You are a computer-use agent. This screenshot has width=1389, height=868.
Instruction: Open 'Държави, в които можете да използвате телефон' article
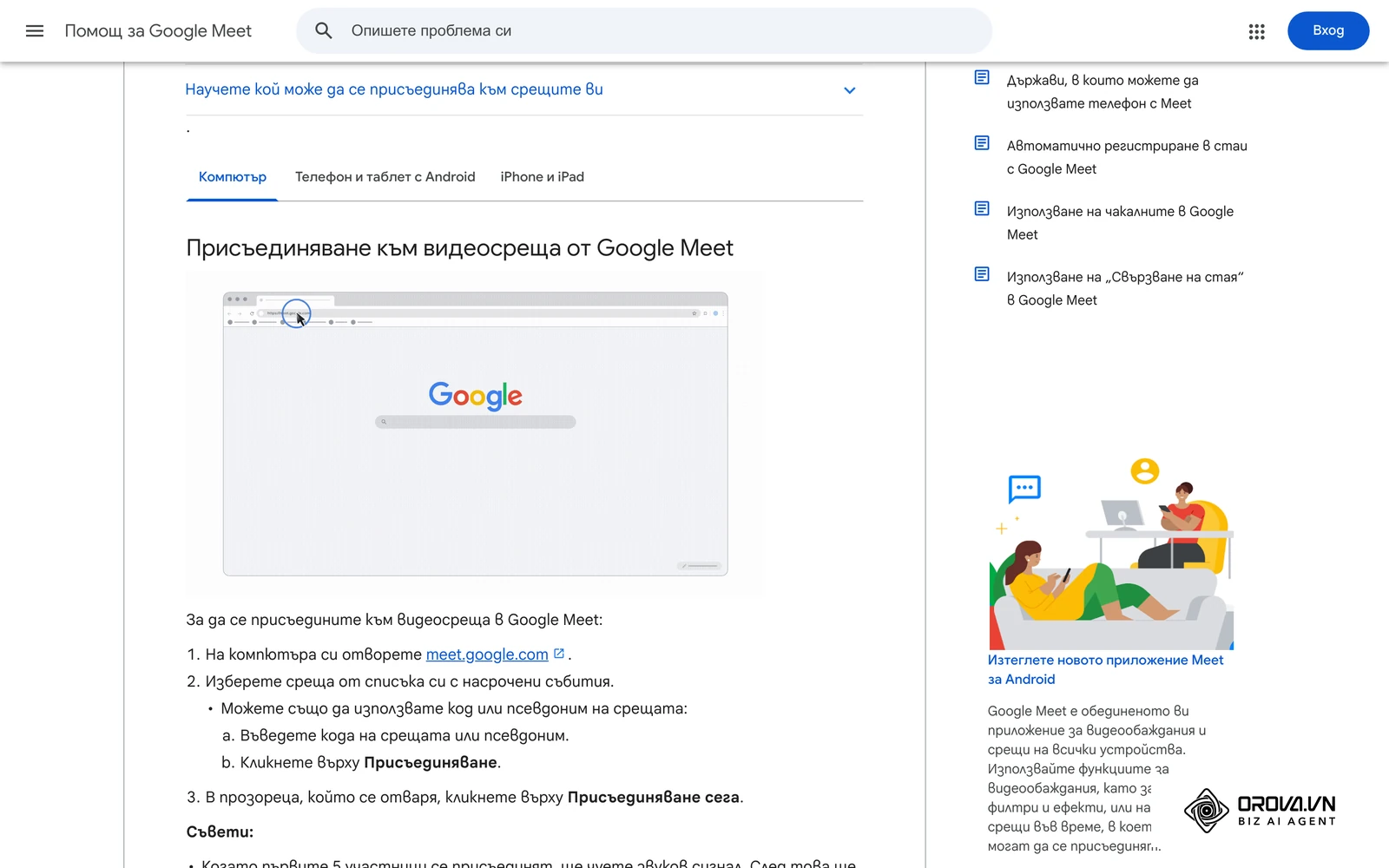pyautogui.click(x=1103, y=91)
